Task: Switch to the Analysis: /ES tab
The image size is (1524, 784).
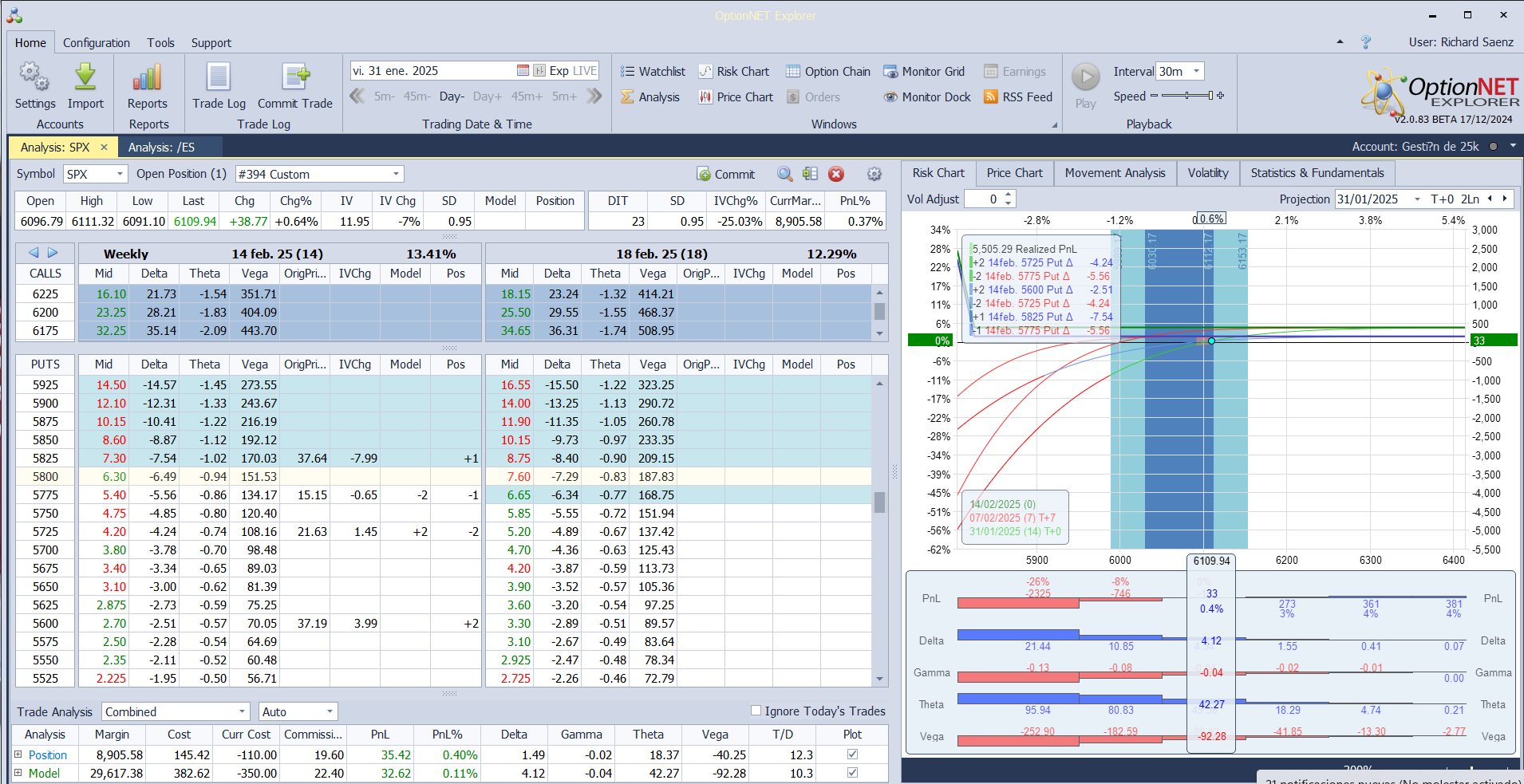Action: coord(161,147)
